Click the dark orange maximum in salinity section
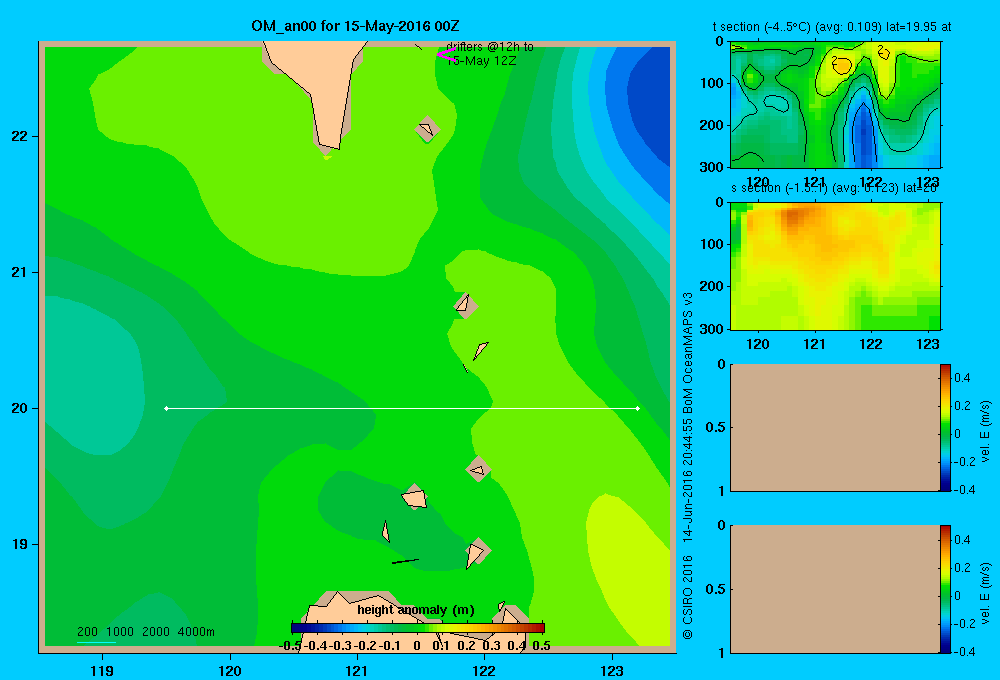Screen dimensions: 1000x680 coord(792,216)
